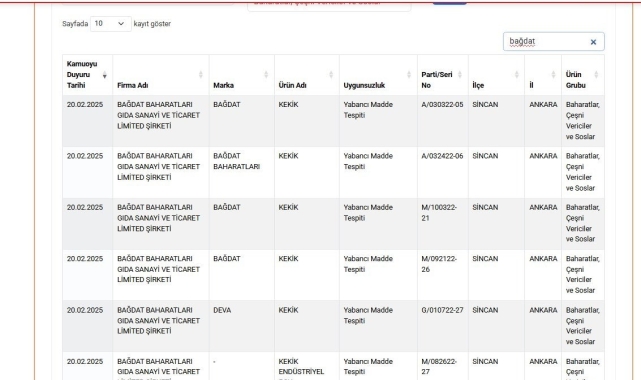641x380 pixels.
Task: Click the M/092122-26 batch number cell
Action: [442, 275]
